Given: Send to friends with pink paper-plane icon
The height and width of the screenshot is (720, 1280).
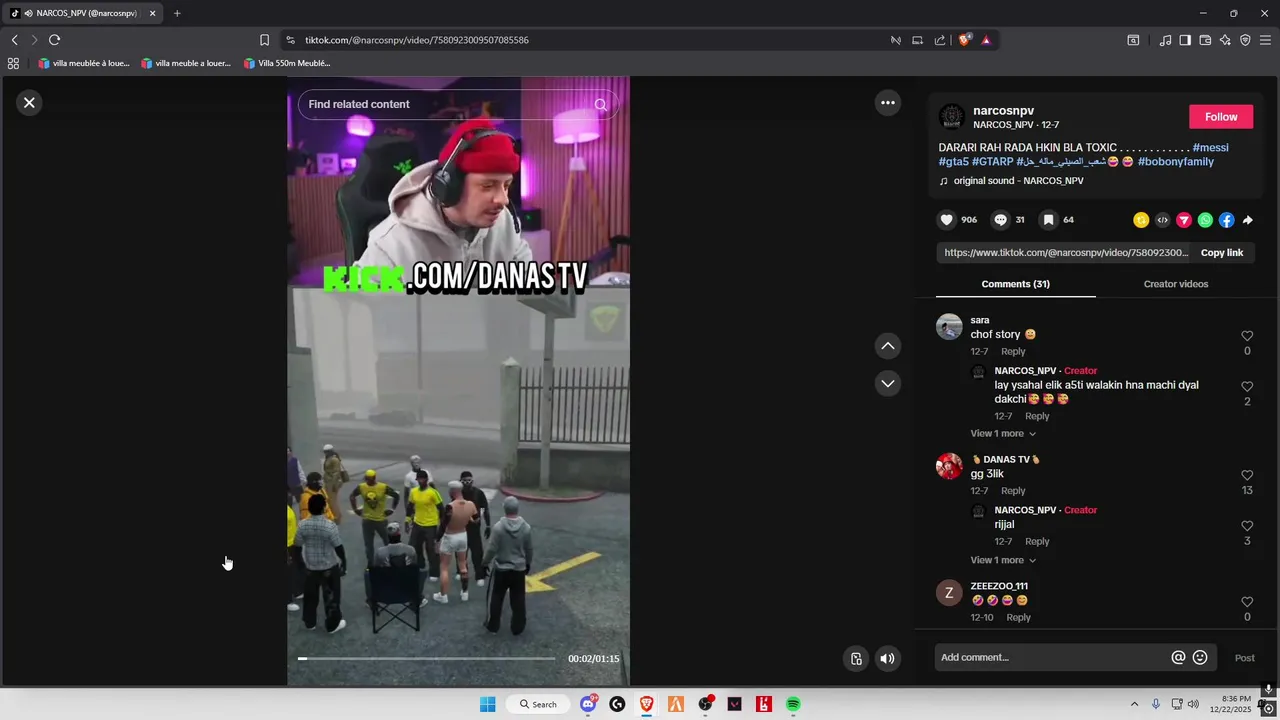Looking at the screenshot, I should (1184, 220).
